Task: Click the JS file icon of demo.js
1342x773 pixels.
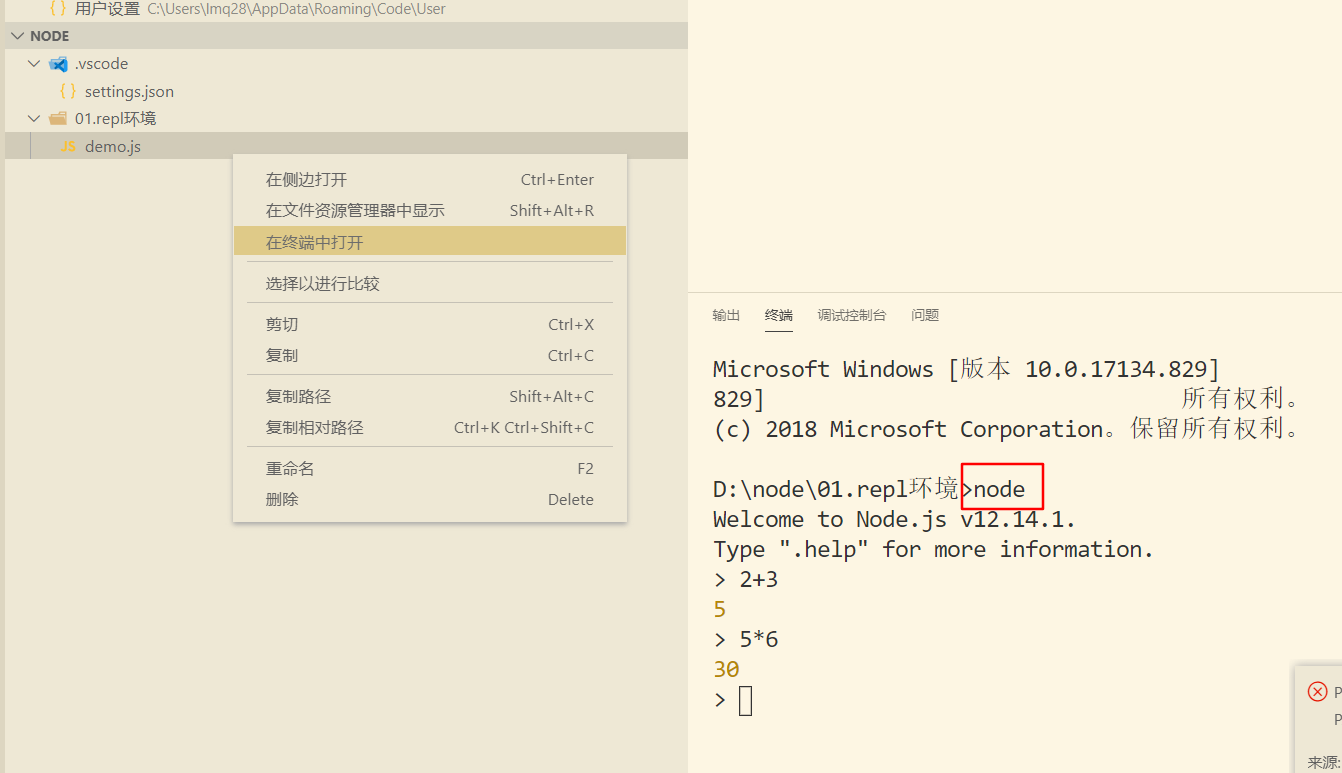Action: coord(68,147)
